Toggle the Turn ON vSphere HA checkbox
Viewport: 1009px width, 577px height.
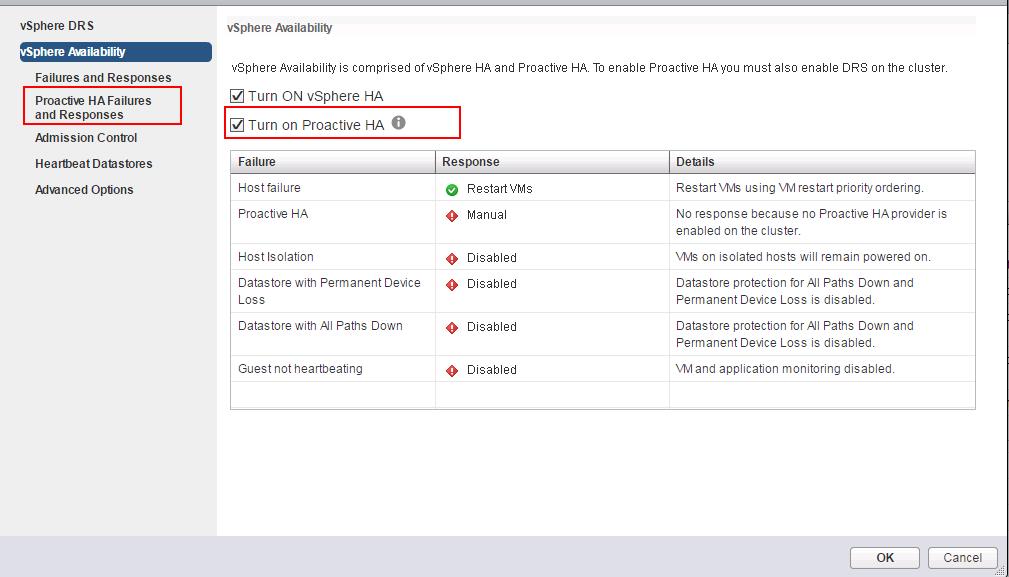(x=237, y=97)
